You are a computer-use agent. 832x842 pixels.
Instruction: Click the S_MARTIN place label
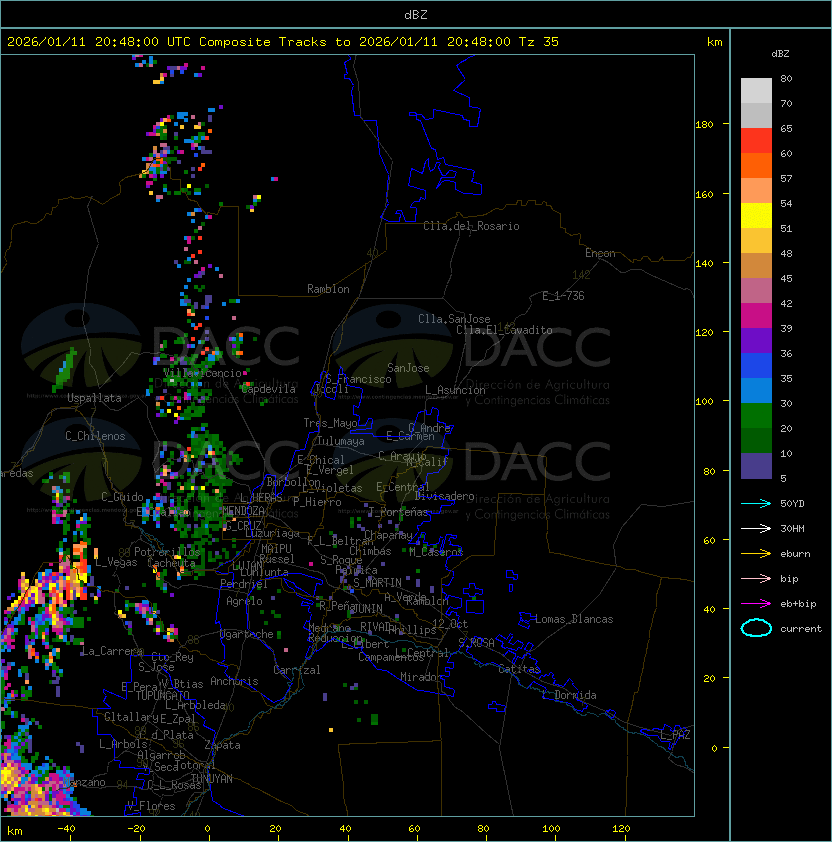(x=377, y=583)
